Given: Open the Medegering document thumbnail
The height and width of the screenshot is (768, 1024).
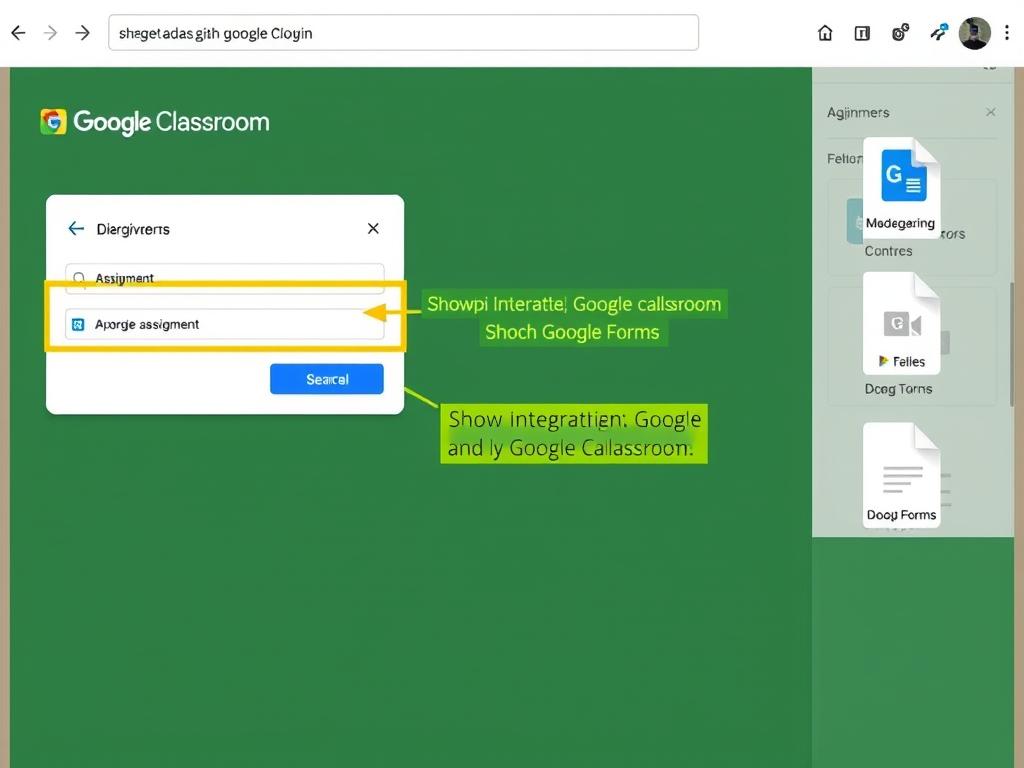Looking at the screenshot, I should [x=901, y=187].
